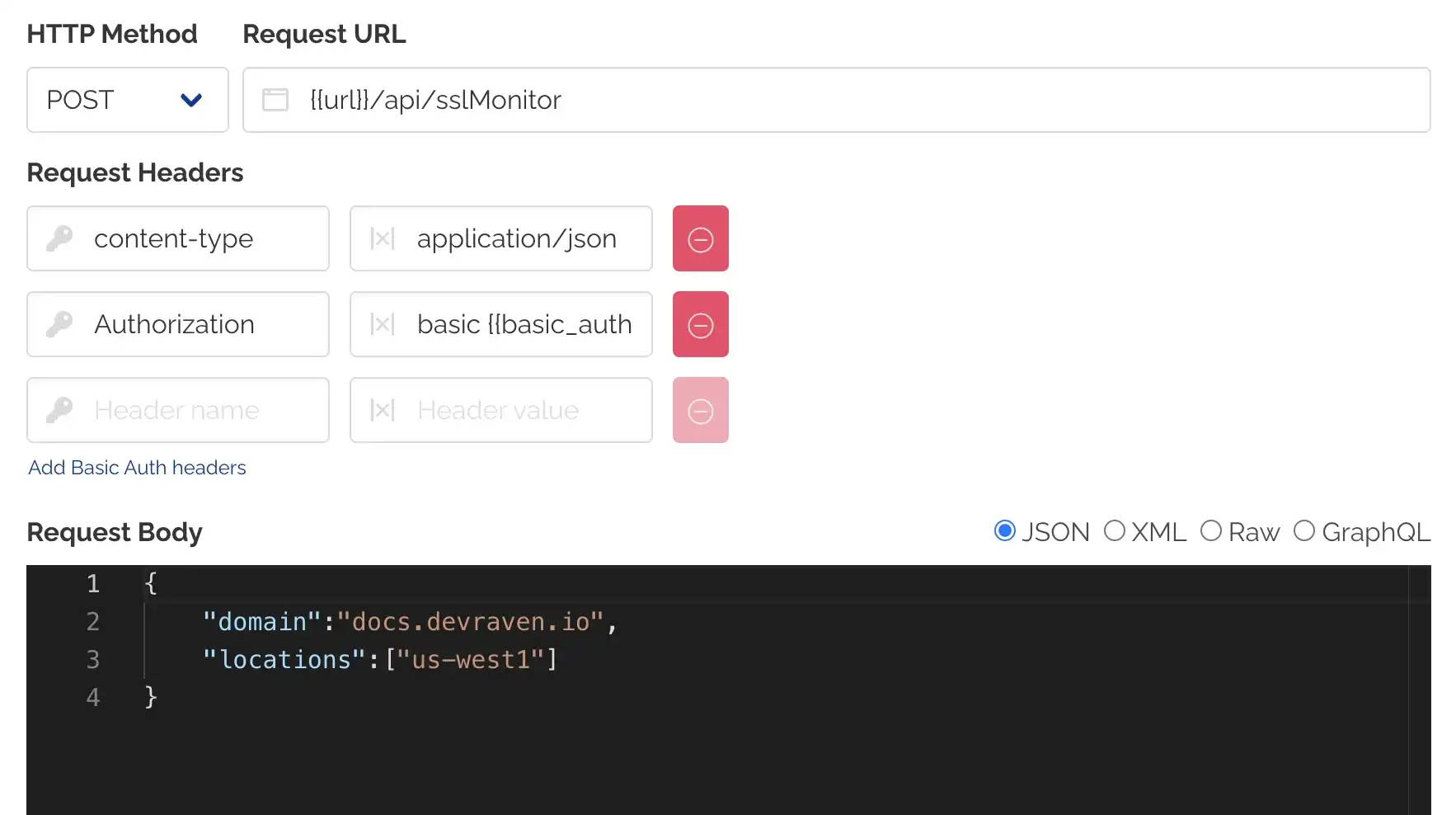Click the variable icon beside basic_auth value
Viewport: 1456px width, 815px height.
381,324
